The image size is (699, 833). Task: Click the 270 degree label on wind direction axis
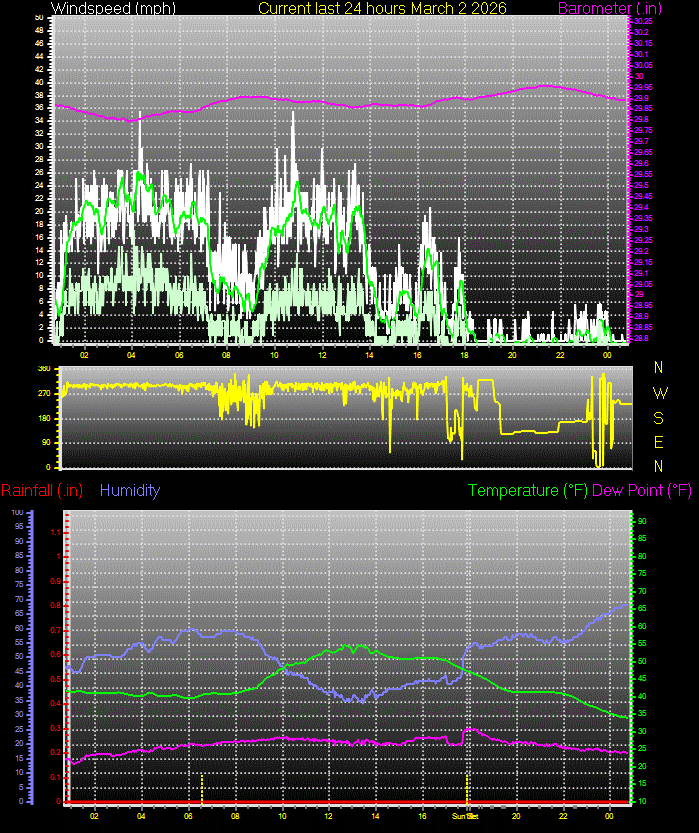44,393
